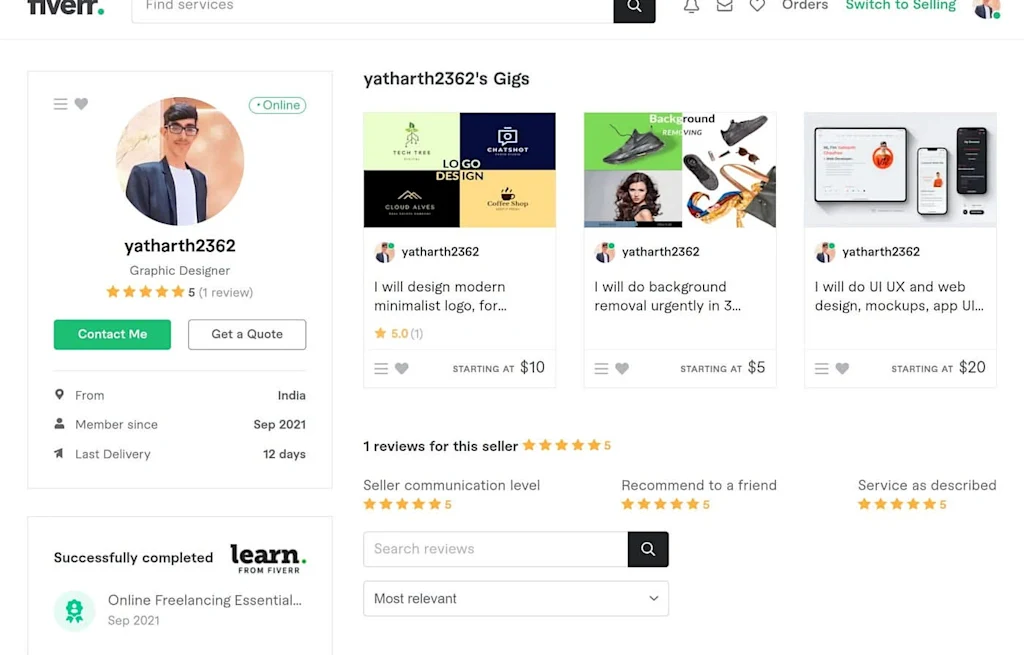Open the Most relevant sort dropdown

515,598
